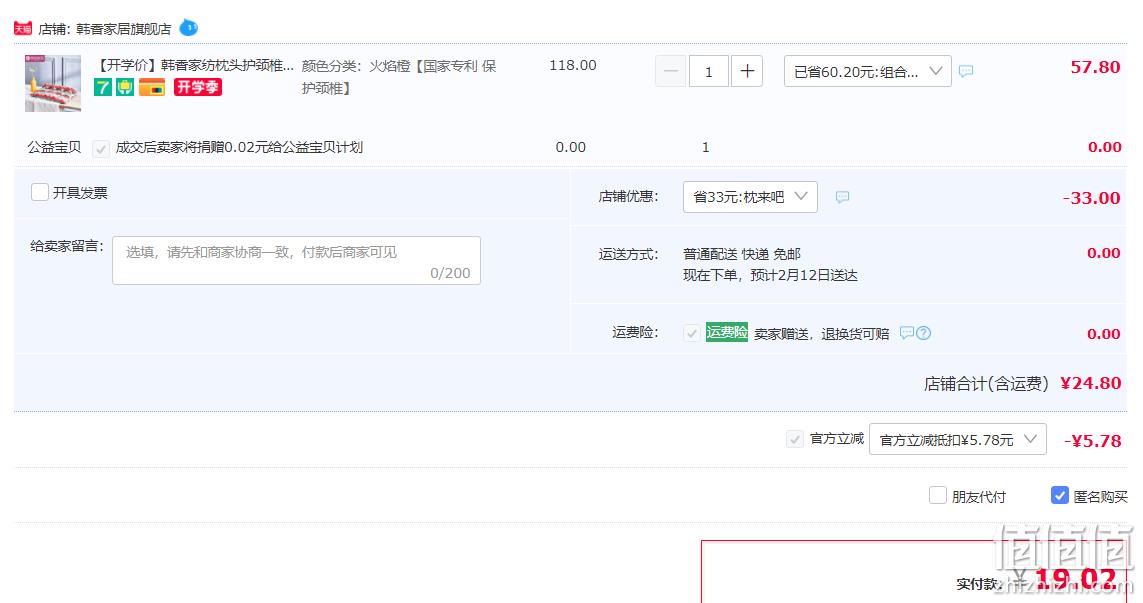Increase quantity with the plus button
1143x603 pixels.
[x=746, y=71]
